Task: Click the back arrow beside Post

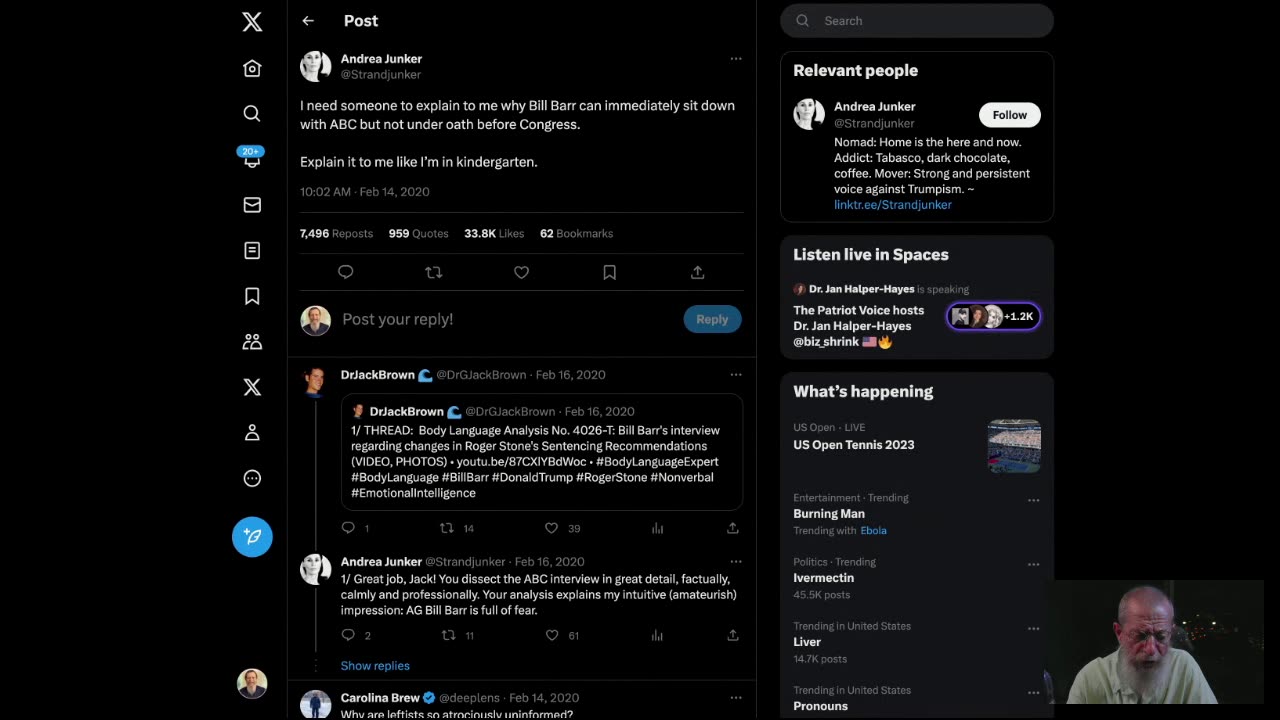Action: 308,21
